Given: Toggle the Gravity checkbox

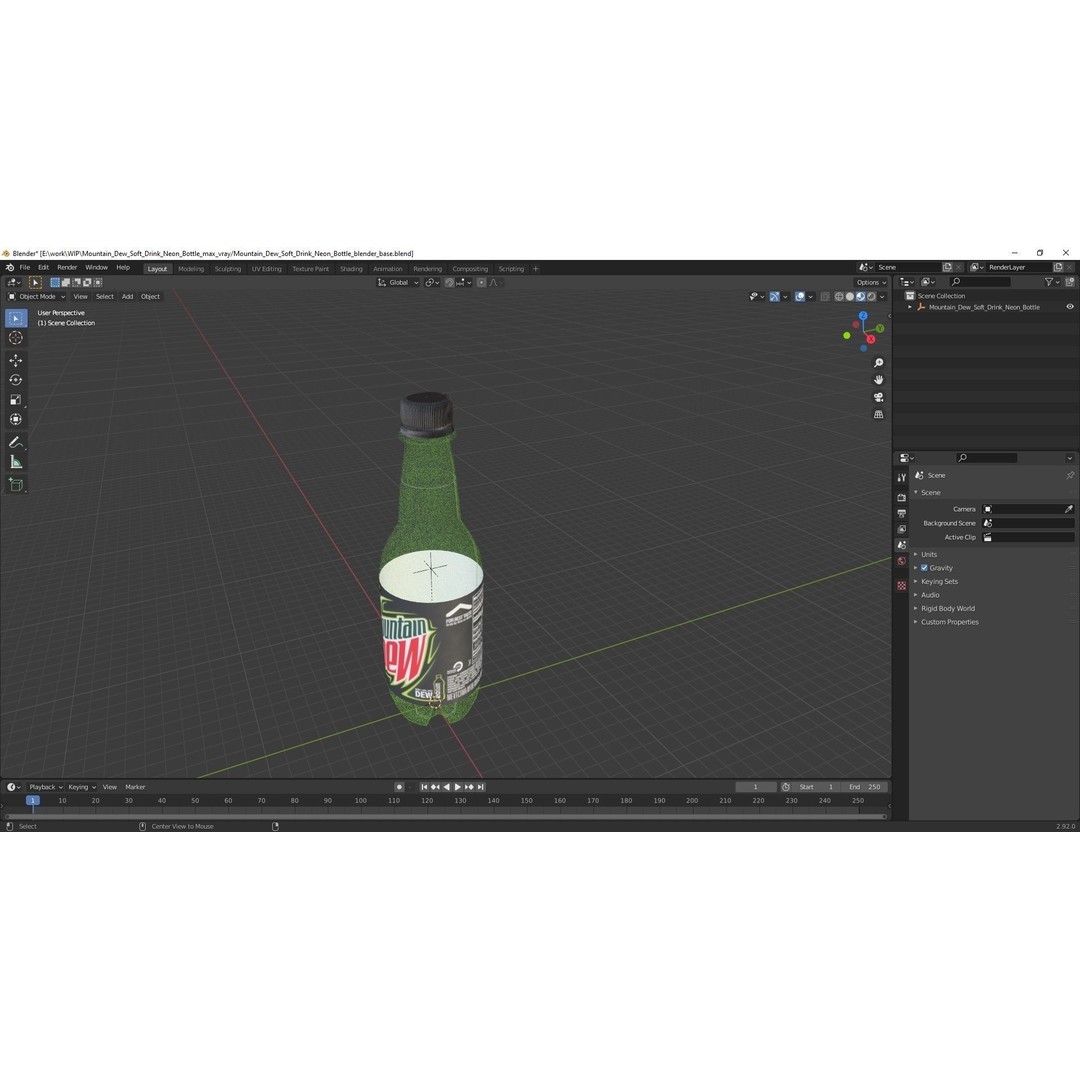Looking at the screenshot, I should (x=924, y=568).
